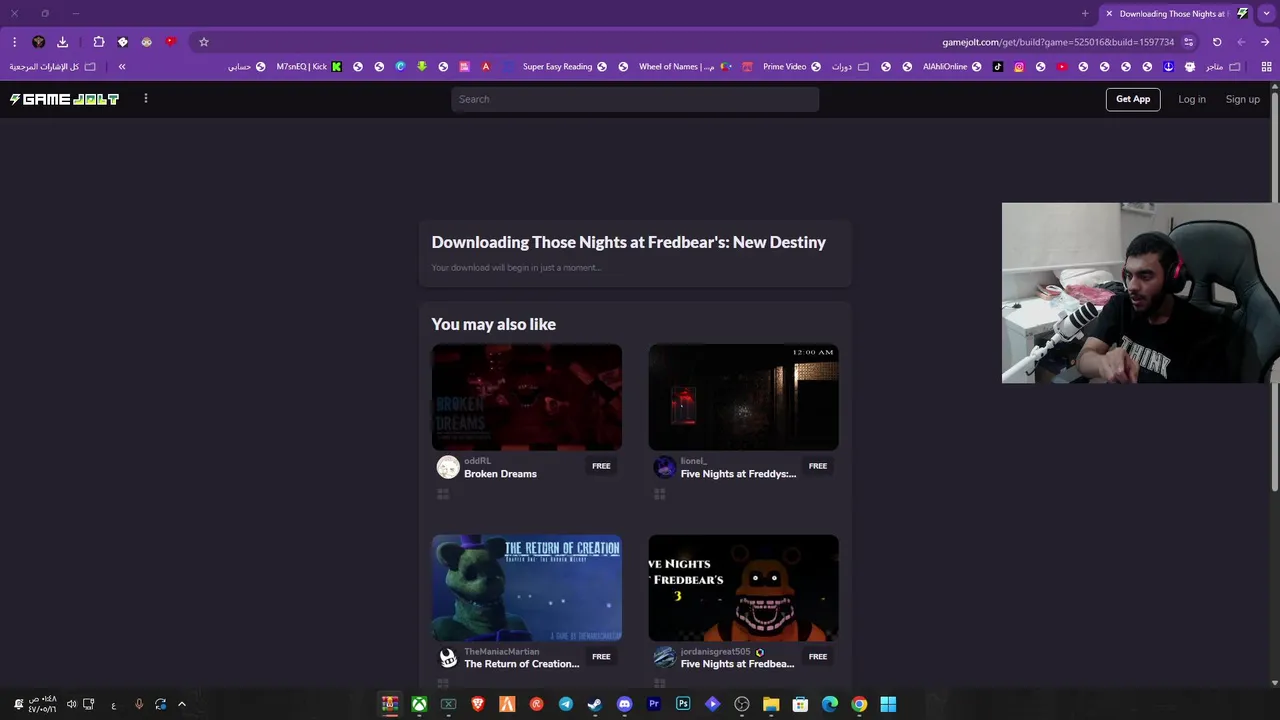
Task: Open WinRAR from the taskbar
Action: (x=390, y=704)
